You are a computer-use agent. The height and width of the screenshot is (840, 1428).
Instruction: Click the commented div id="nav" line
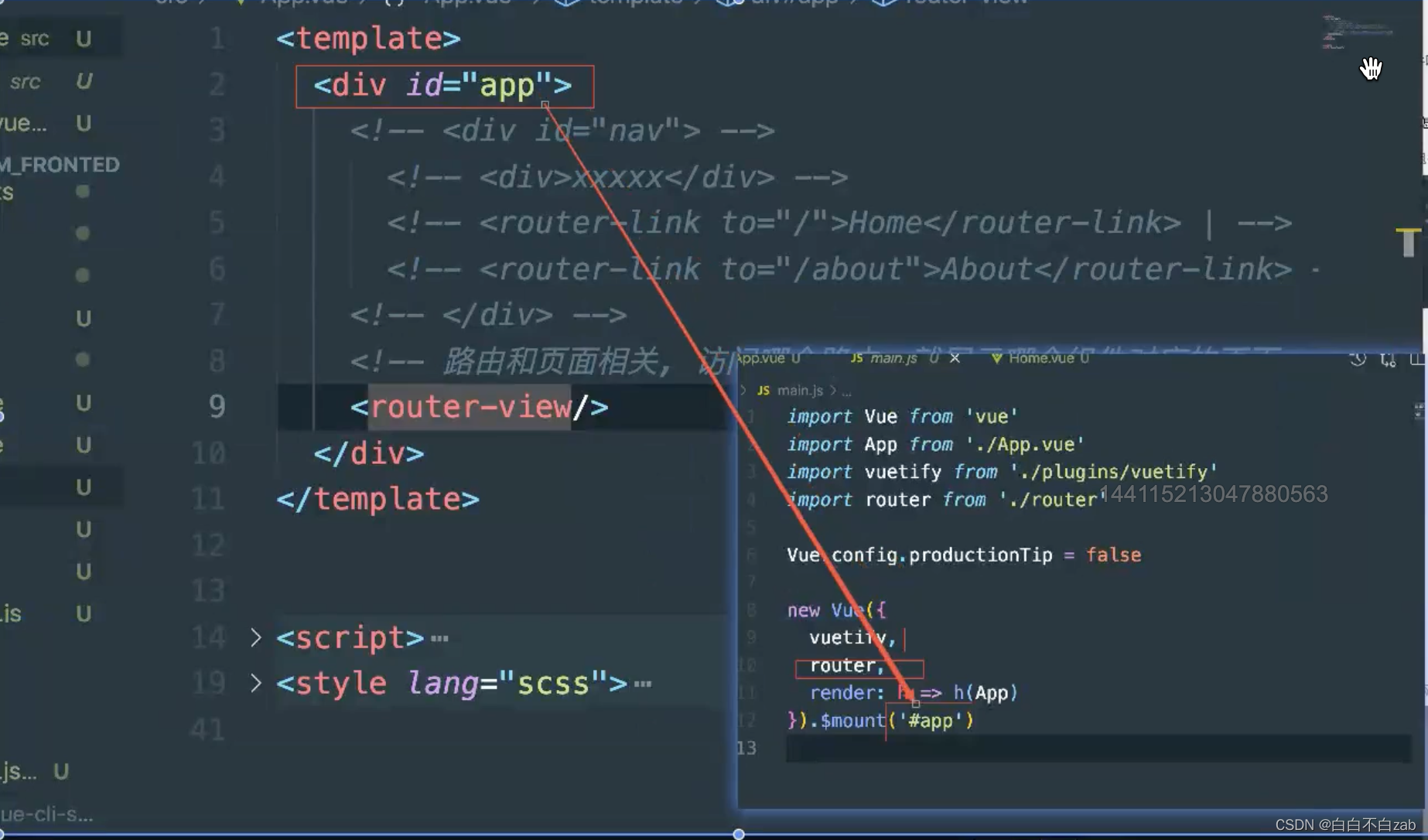pyautogui.click(x=562, y=131)
